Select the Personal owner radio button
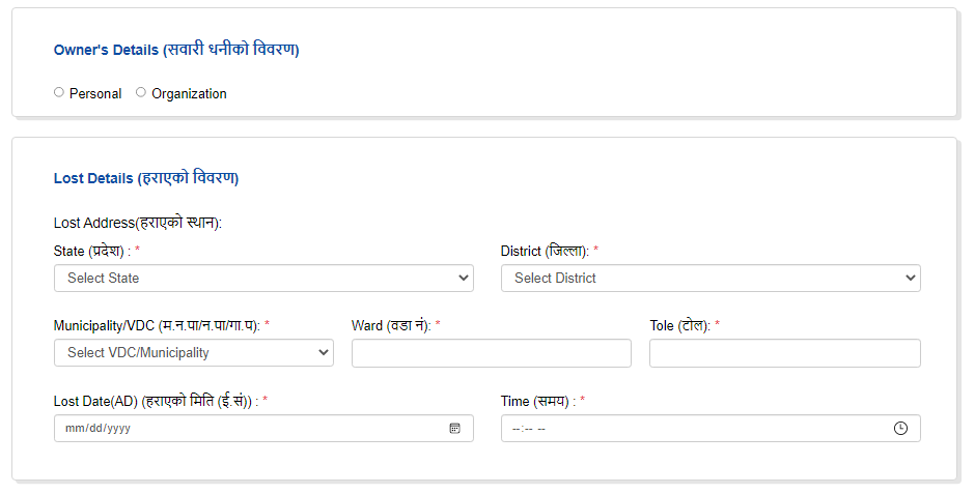 (59, 92)
